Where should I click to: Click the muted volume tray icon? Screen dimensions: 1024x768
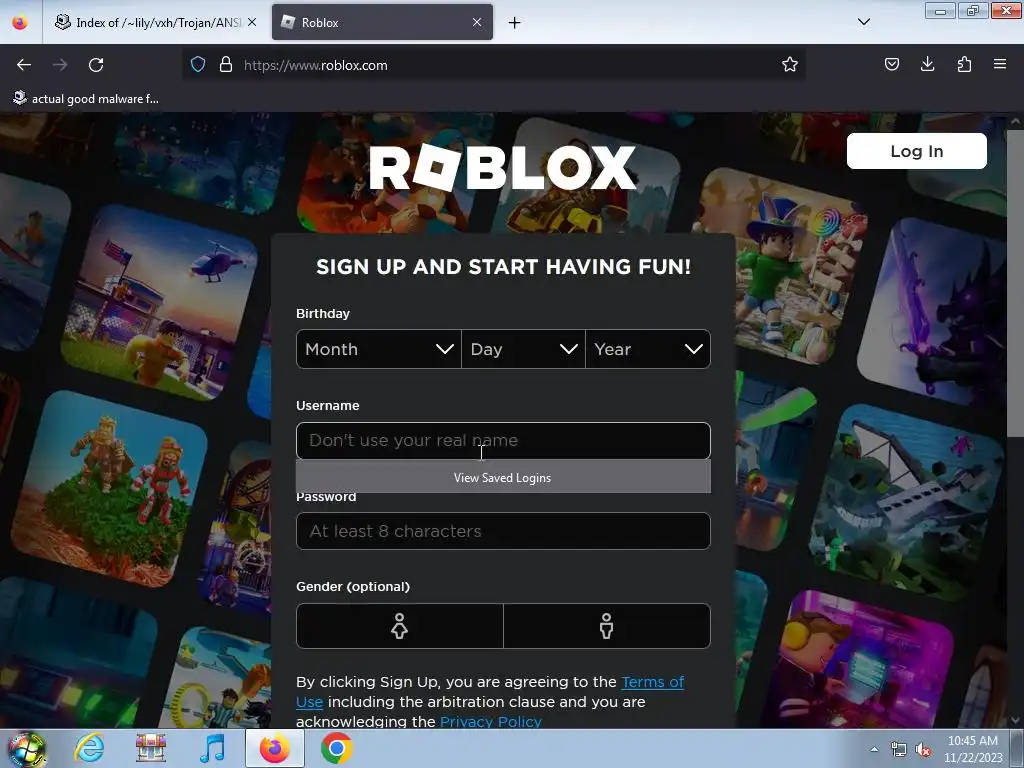click(923, 750)
